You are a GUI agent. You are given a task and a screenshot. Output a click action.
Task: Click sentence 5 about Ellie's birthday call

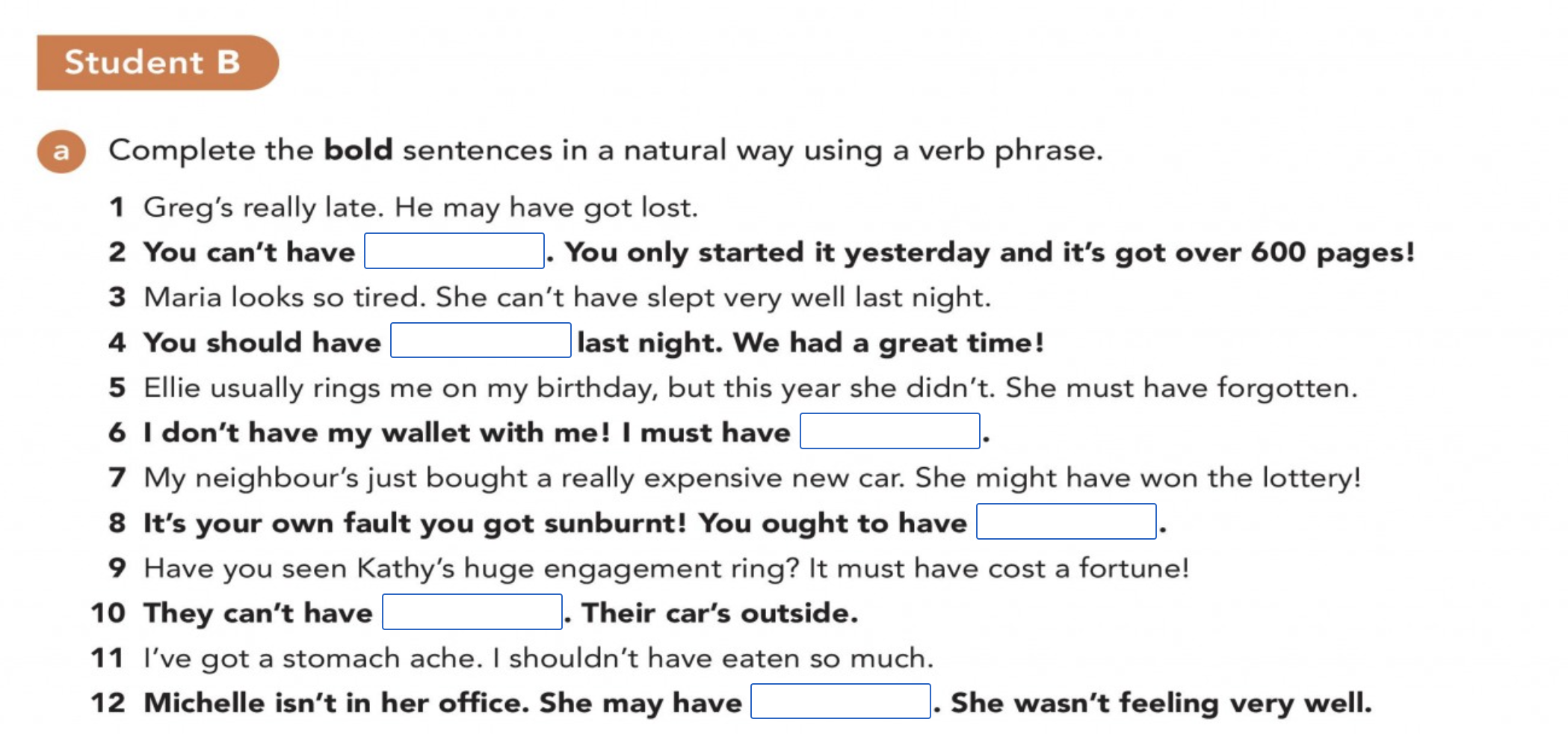(750, 388)
